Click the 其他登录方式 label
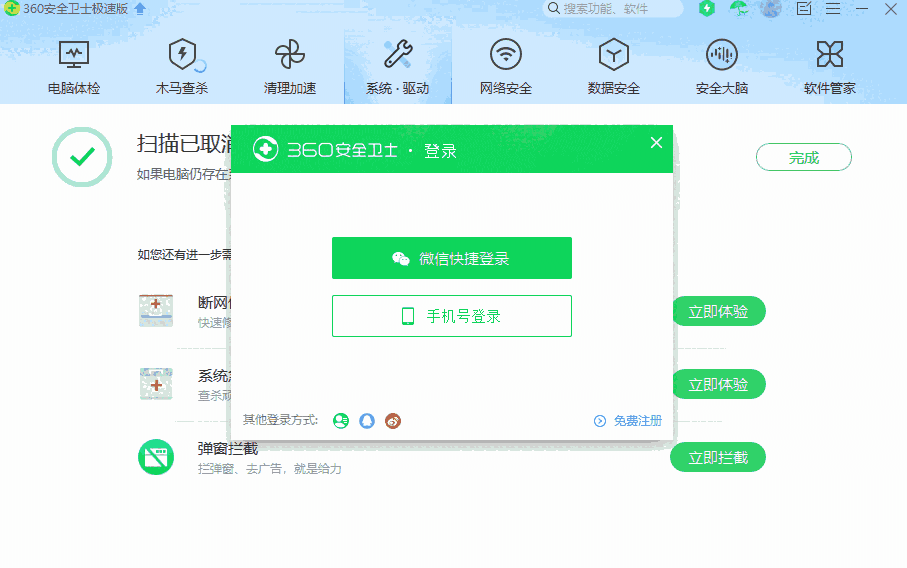907x568 pixels. (x=281, y=420)
